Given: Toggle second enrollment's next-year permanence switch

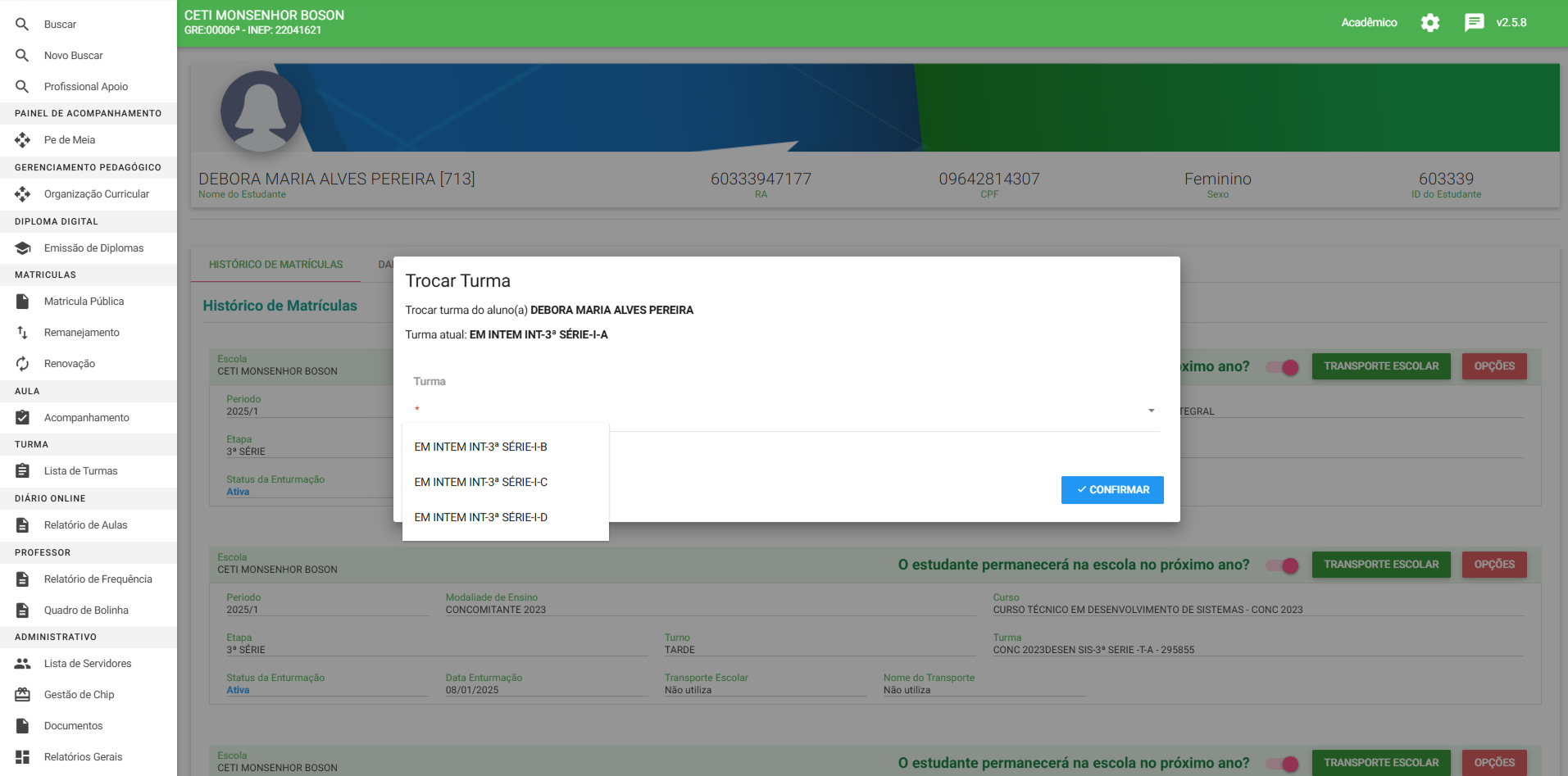Looking at the screenshot, I should coord(1283,565).
